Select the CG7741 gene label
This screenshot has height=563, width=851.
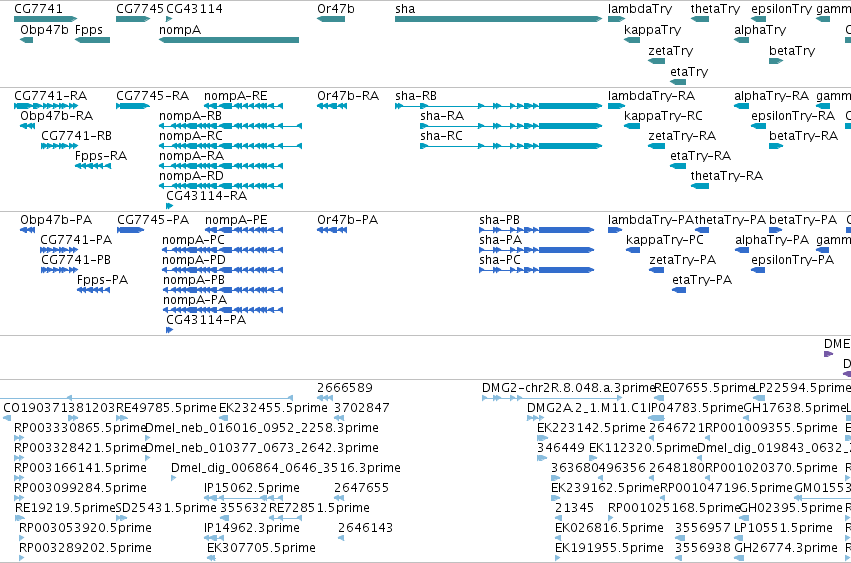(x=38, y=9)
